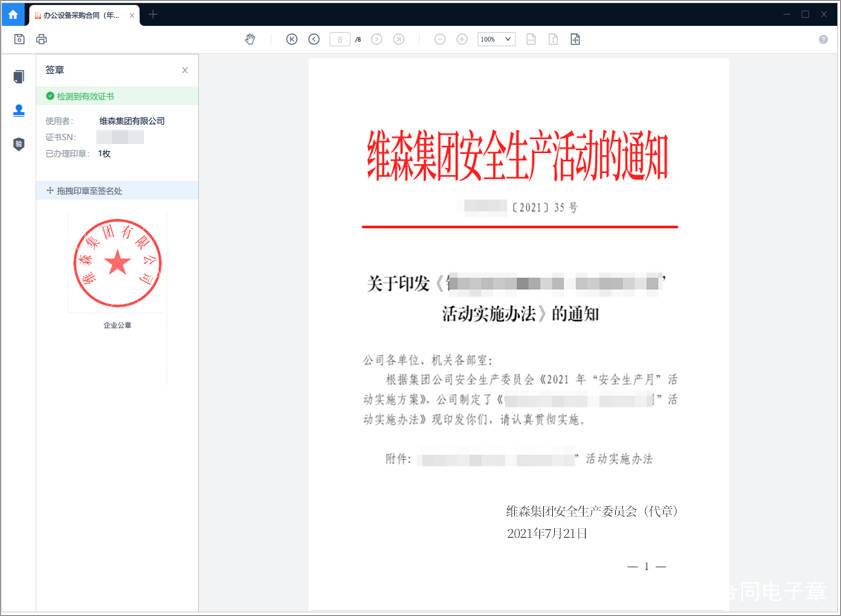Image resolution: width=841 pixels, height=616 pixels.
Task: Click the add page icon
Action: click(x=575, y=39)
